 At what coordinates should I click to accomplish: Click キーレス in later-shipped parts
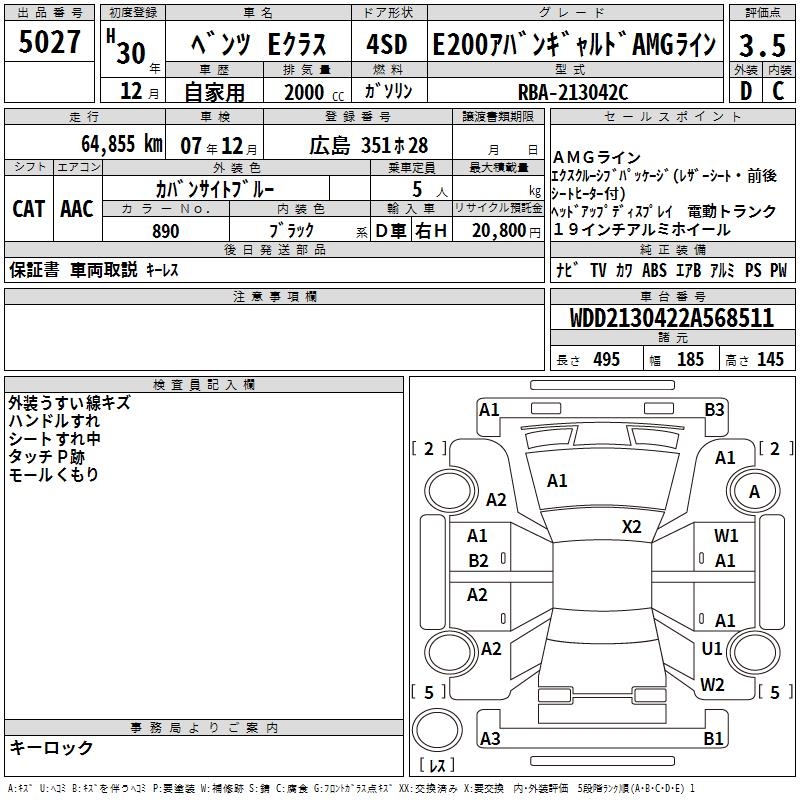pyautogui.click(x=162, y=270)
